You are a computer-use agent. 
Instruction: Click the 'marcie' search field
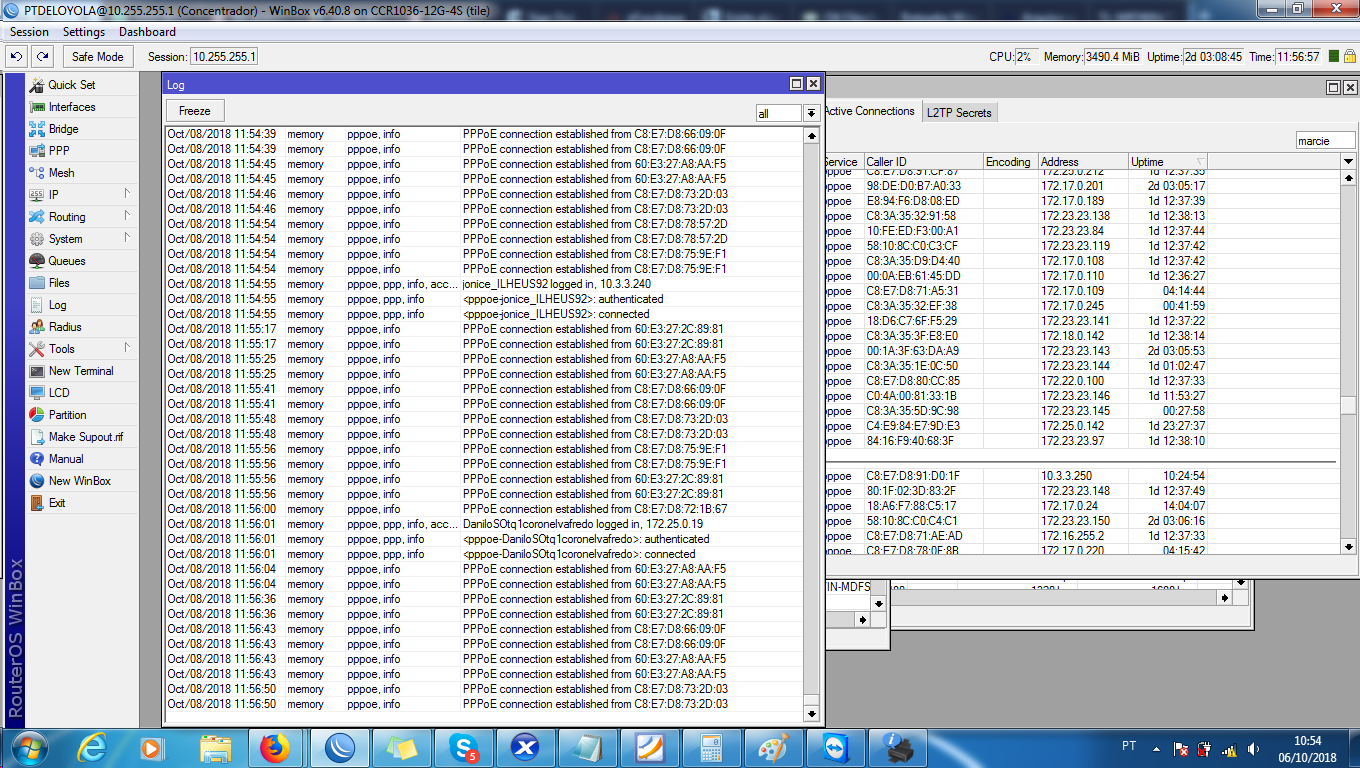coord(1325,141)
